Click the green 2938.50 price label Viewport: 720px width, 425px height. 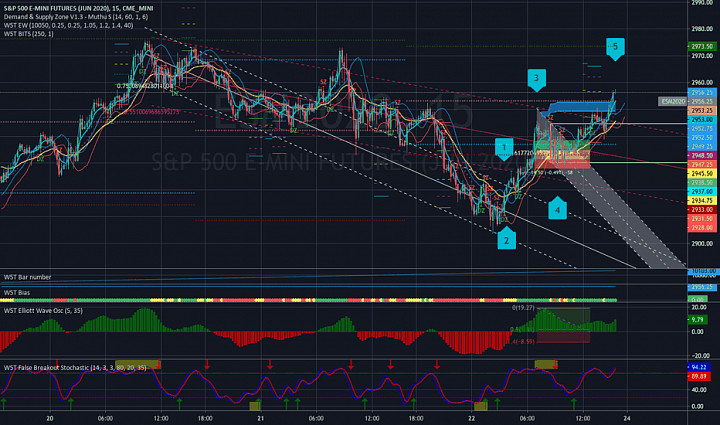click(702, 183)
